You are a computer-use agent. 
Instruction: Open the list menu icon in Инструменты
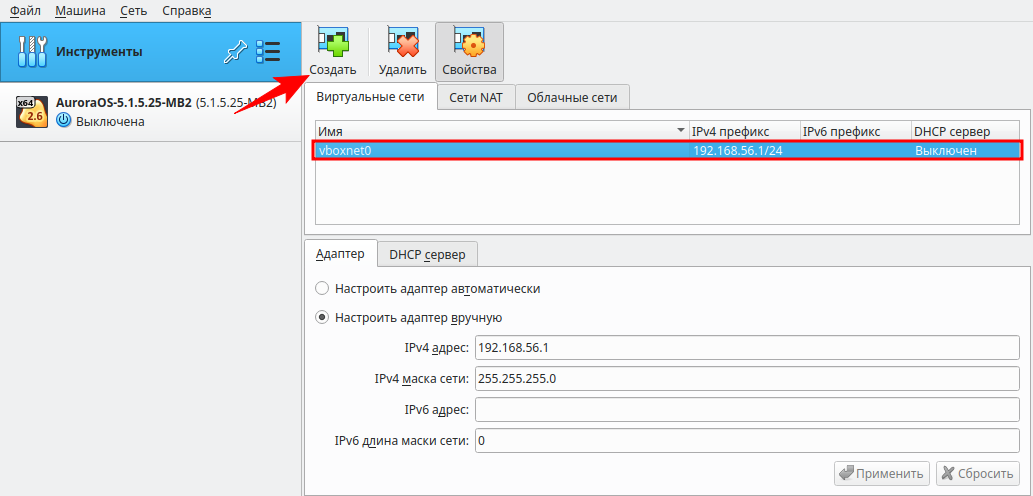[x=268, y=51]
